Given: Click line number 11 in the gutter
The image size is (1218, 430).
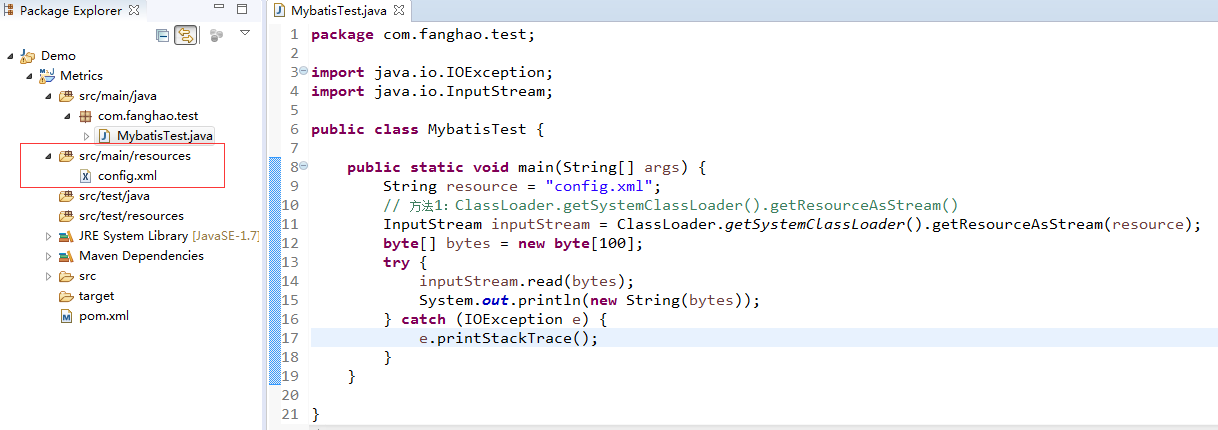Looking at the screenshot, I should [x=290, y=224].
